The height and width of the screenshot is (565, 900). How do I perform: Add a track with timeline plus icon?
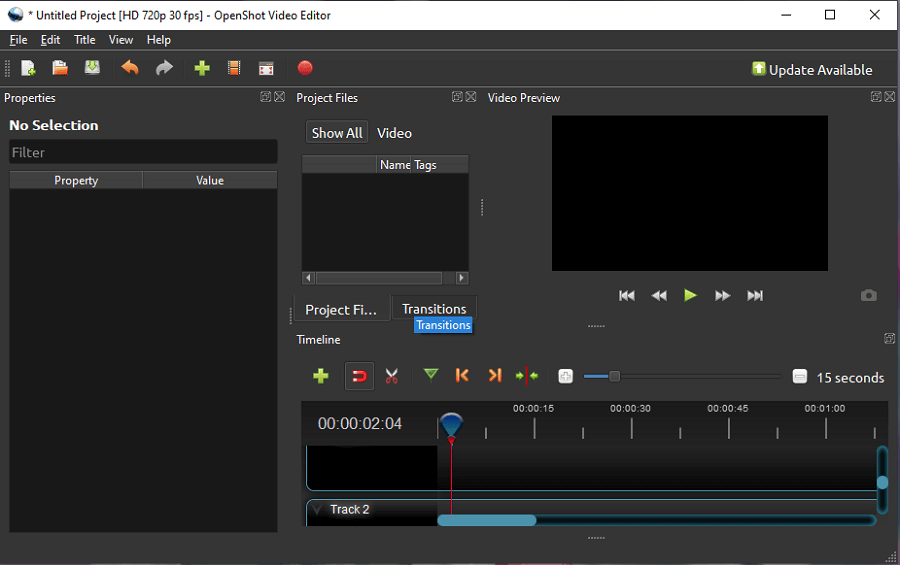click(321, 376)
